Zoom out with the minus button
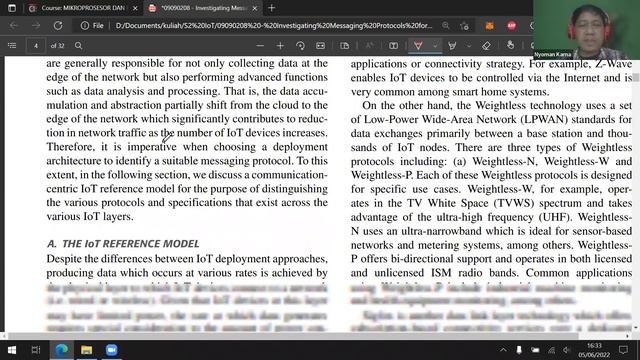Viewport: 640px width, 360px height. pos(260,46)
